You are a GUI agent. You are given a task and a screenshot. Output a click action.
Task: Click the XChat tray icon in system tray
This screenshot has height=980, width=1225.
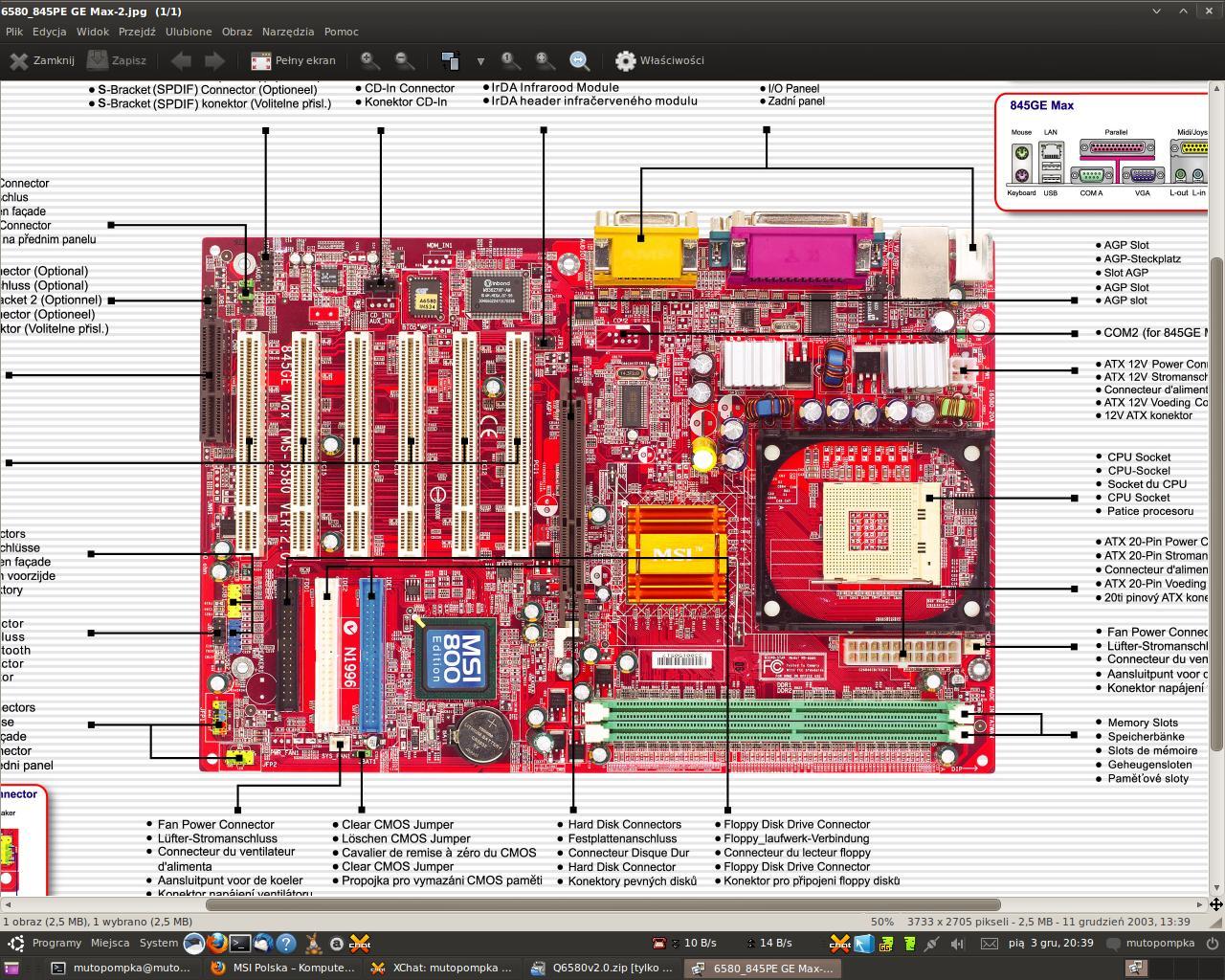pyautogui.click(x=839, y=944)
